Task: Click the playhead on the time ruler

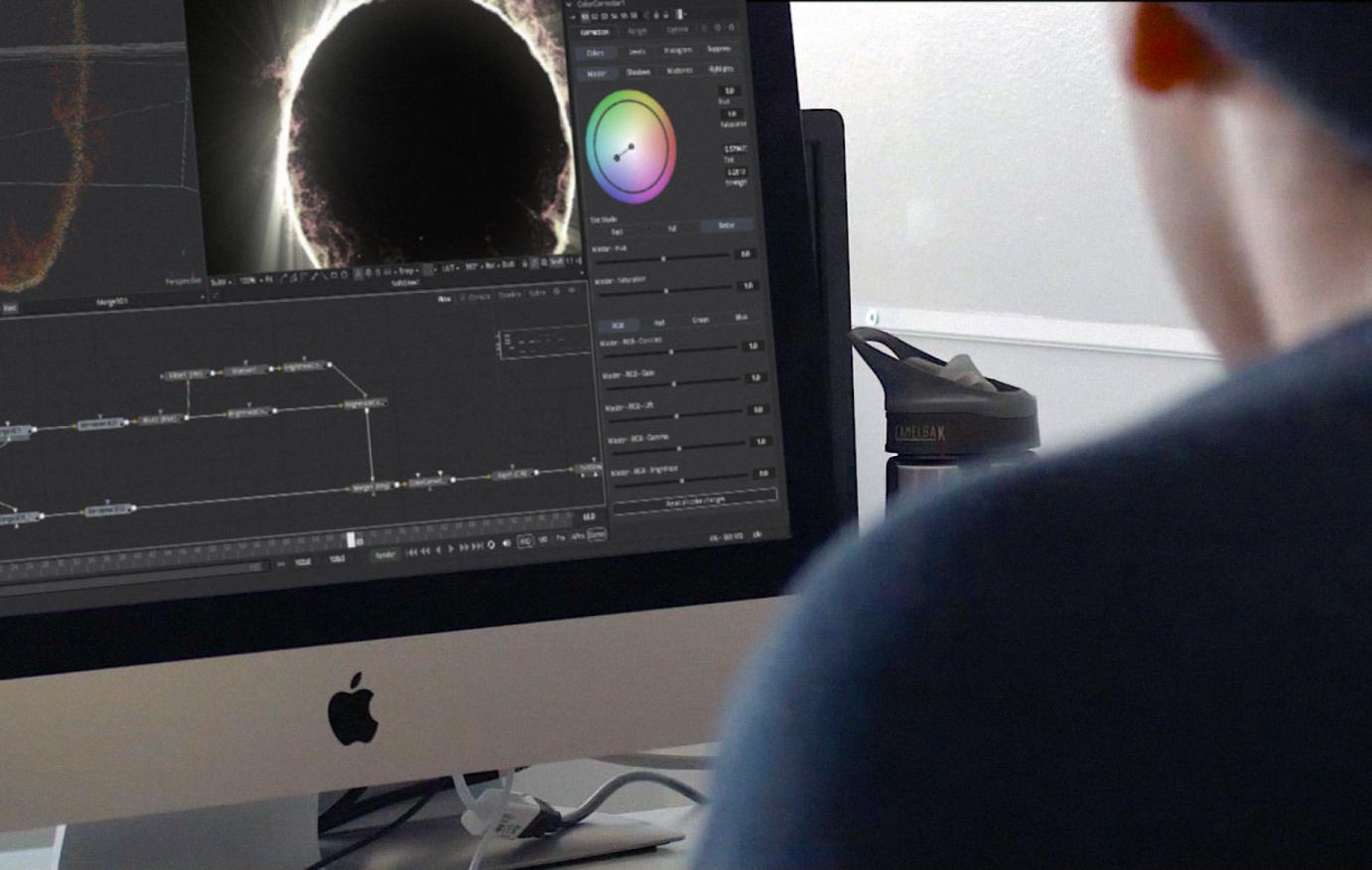Action: tap(351, 539)
